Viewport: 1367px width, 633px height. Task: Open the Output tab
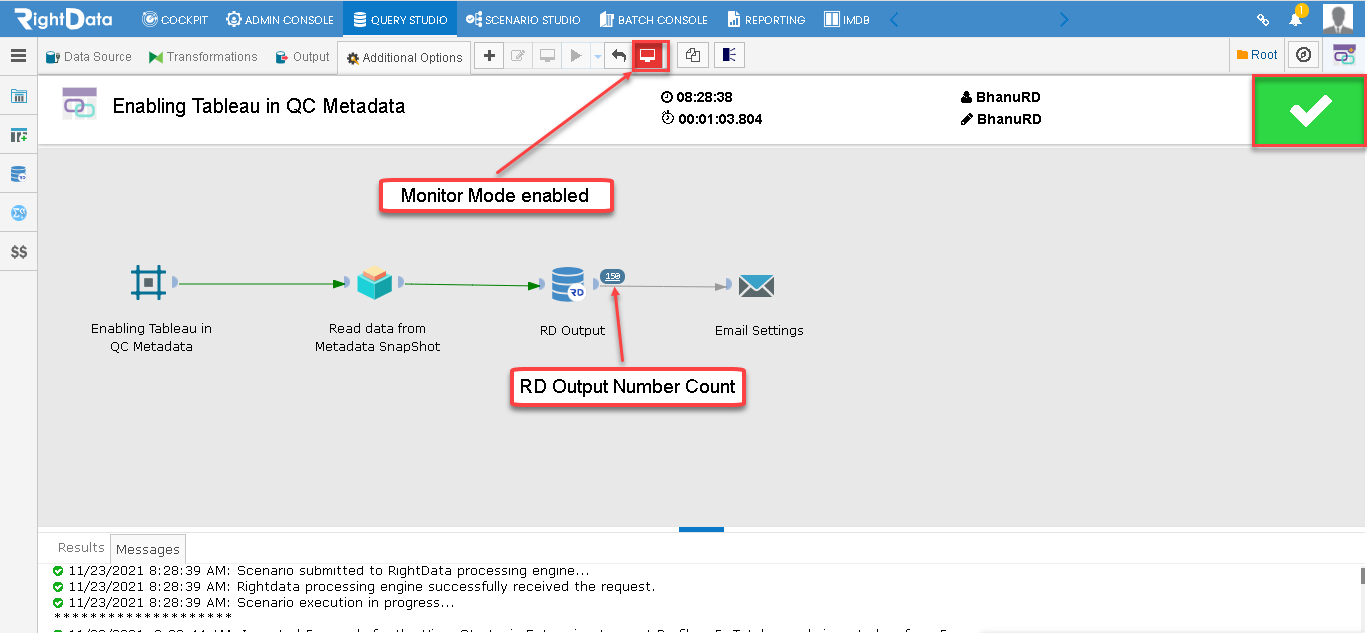click(x=303, y=57)
